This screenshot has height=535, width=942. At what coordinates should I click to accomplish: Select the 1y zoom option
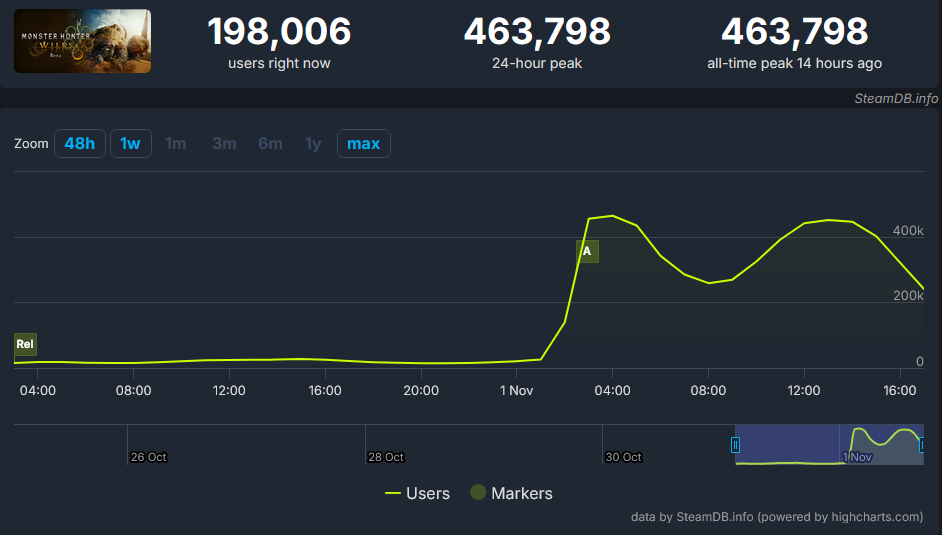[313, 144]
